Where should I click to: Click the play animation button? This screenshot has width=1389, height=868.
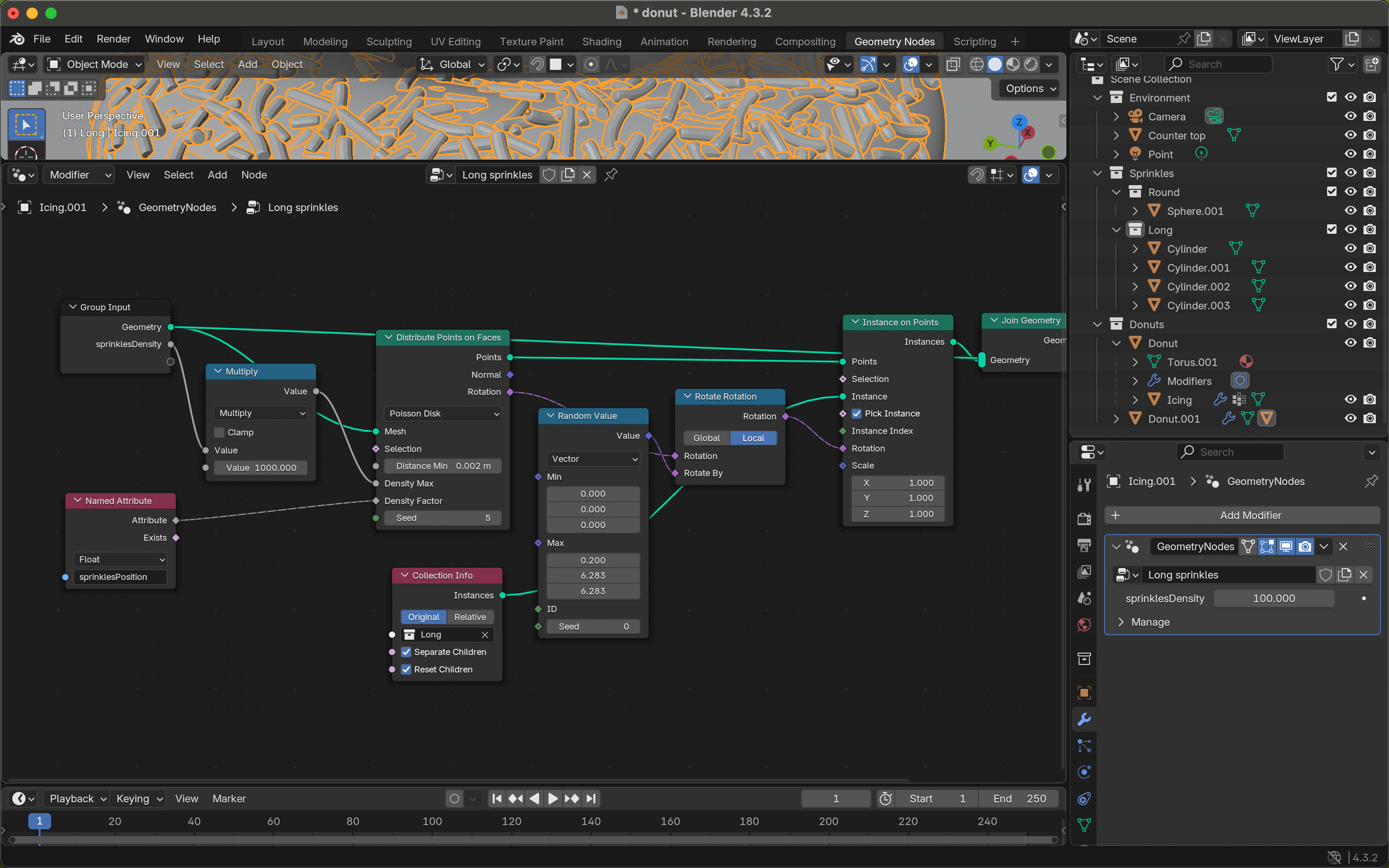(552, 799)
